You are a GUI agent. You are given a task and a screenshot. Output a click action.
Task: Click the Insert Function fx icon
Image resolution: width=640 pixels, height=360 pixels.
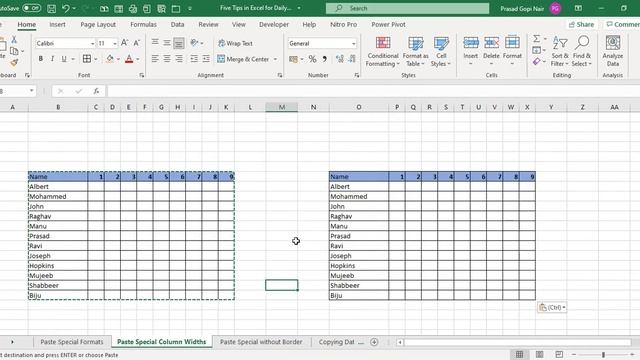96,91
